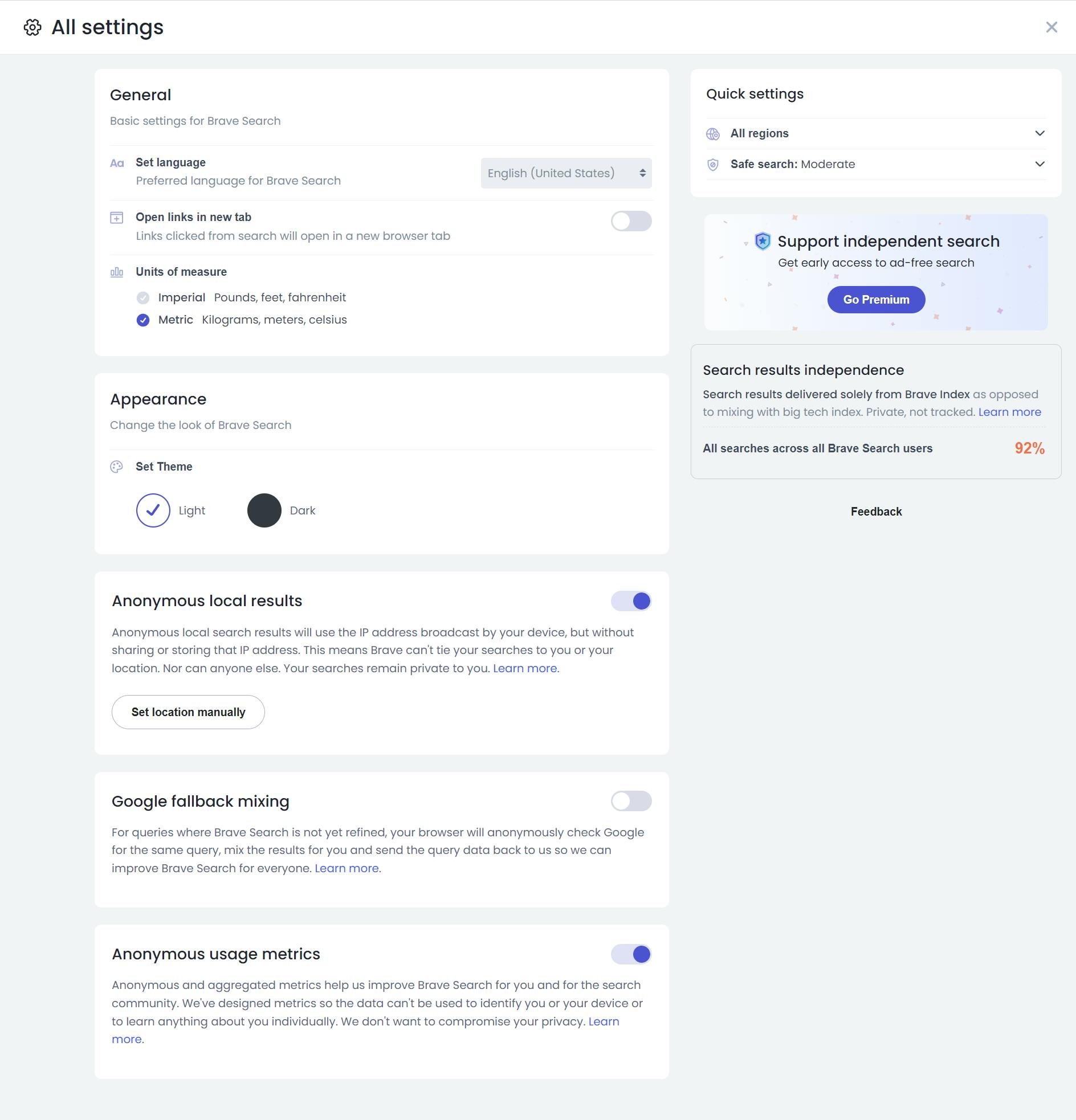Click the globe icon beside All regions
Viewport: 1076px width, 1120px height.
tap(713, 134)
